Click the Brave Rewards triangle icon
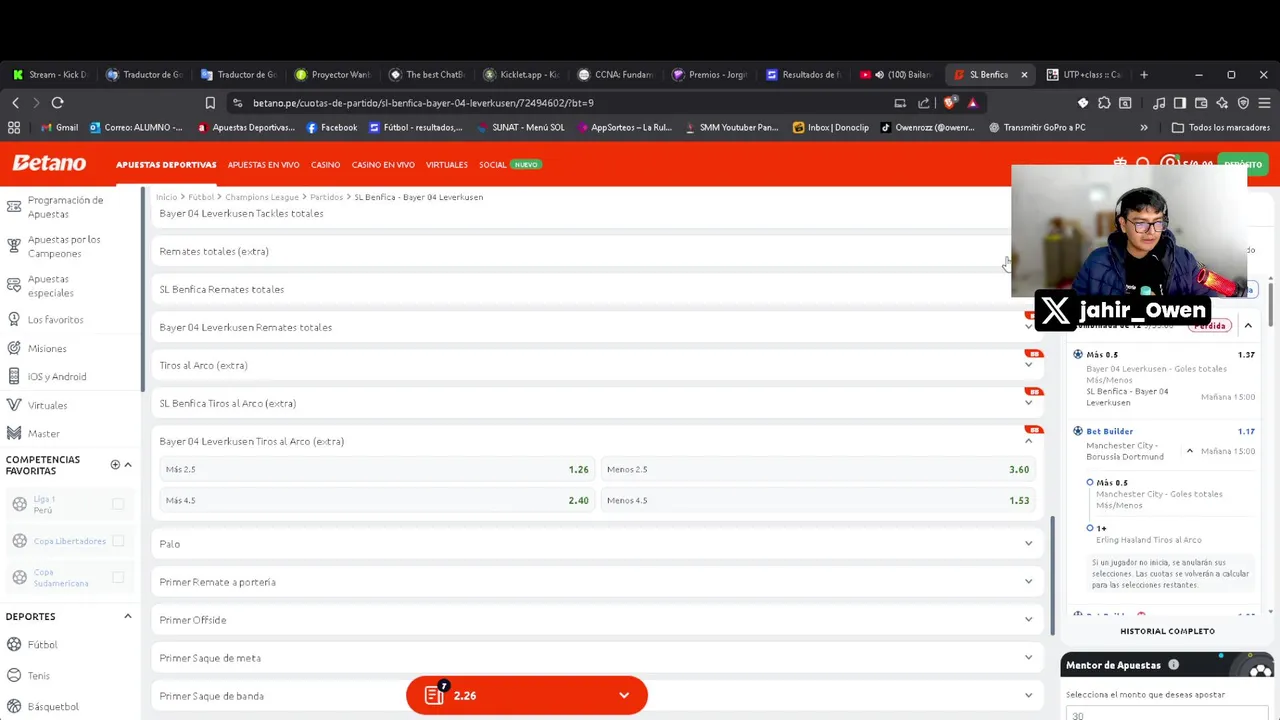 [x=972, y=102]
